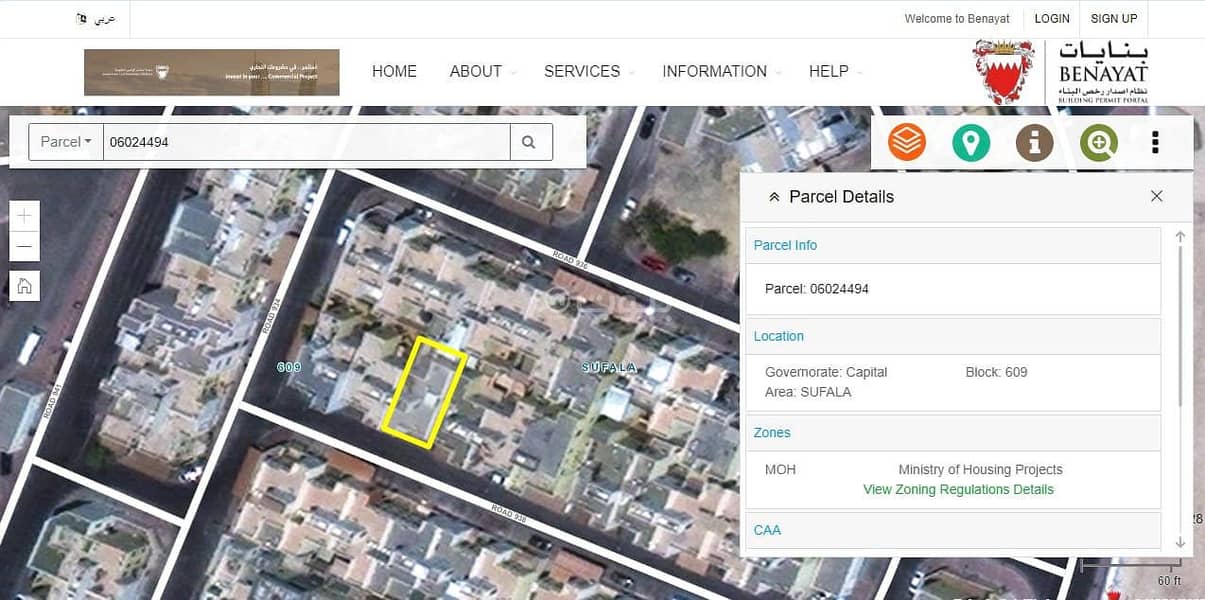Return map to home extent
This screenshot has width=1205, height=600.
(x=25, y=285)
